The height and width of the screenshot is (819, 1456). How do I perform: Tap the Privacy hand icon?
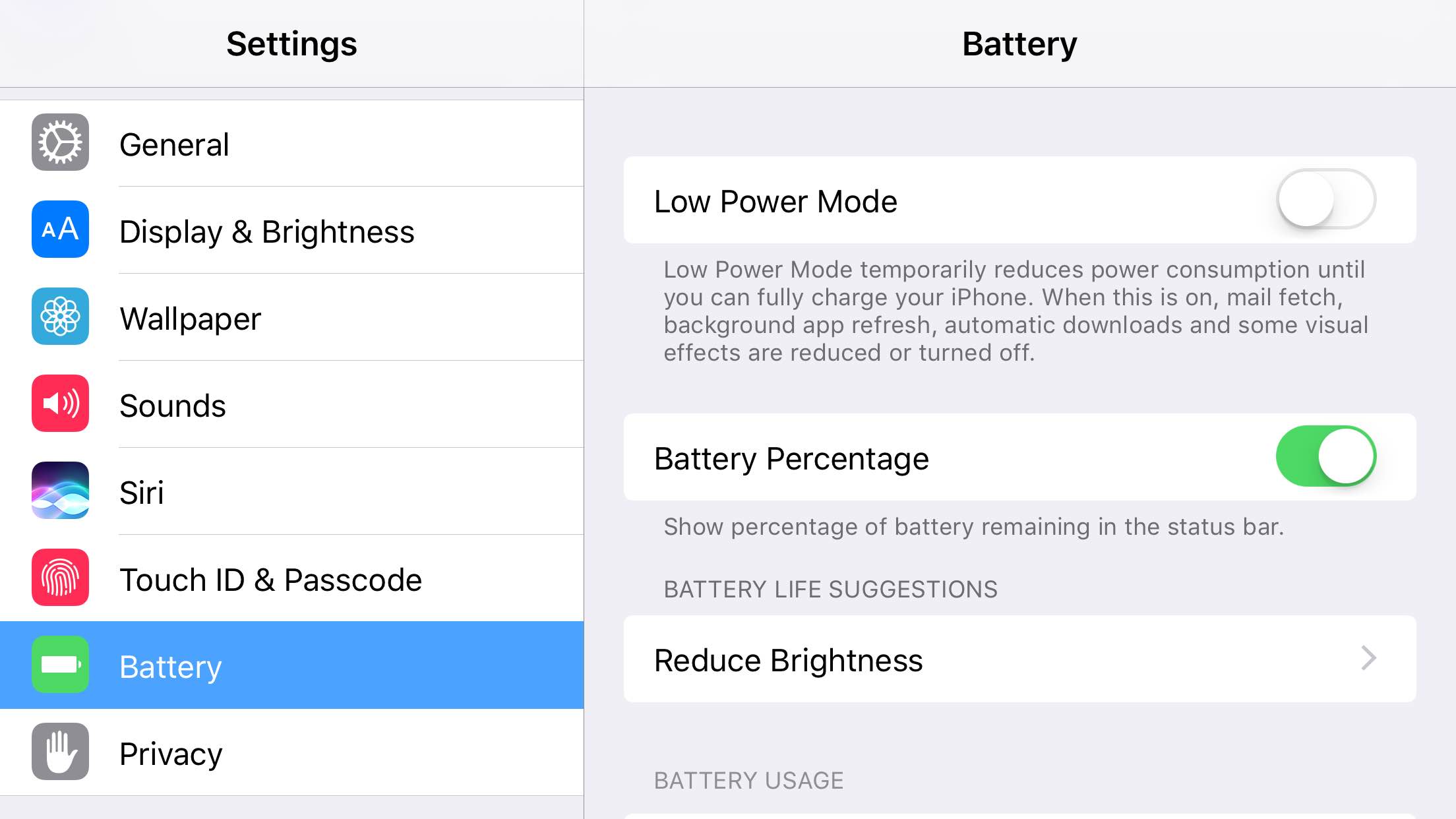(x=60, y=752)
